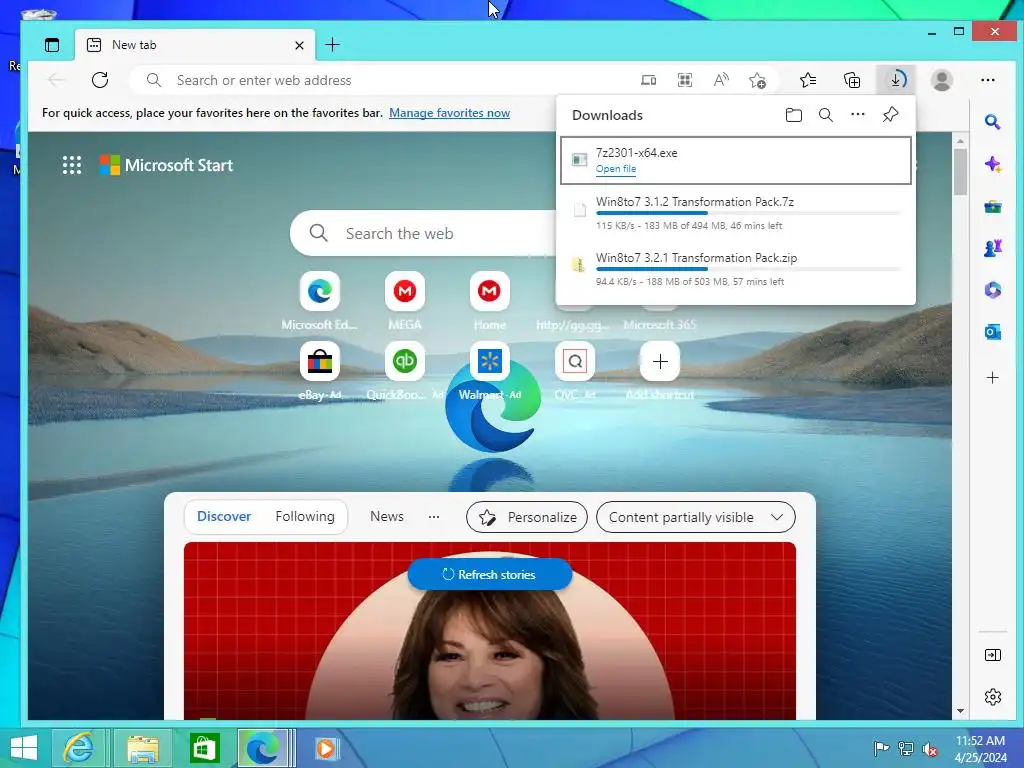This screenshot has height=768, width=1024.
Task: Click the muted volume tray icon
Action: tap(930, 749)
